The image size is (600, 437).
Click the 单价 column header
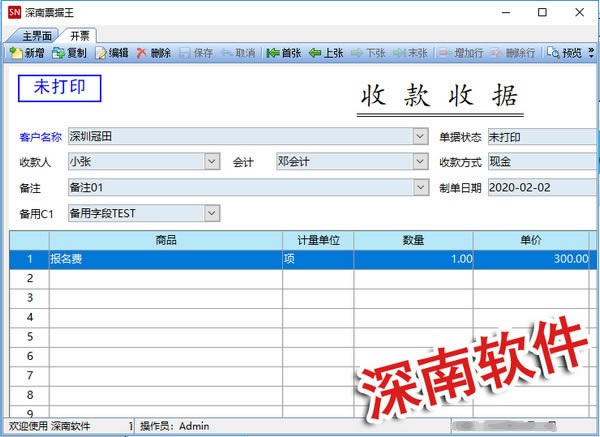pyautogui.click(x=531, y=240)
